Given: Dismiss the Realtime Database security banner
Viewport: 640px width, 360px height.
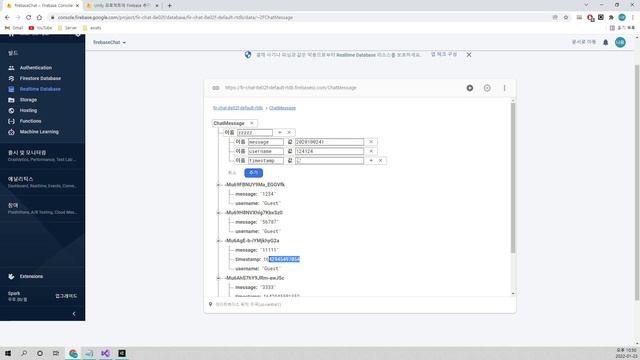Looking at the screenshot, I should coord(469,55).
